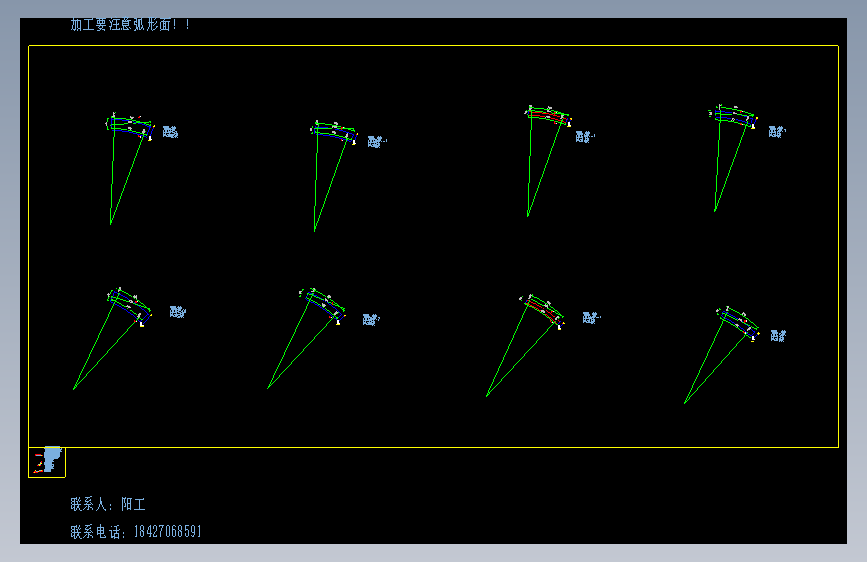Select the note text "加工要注意弧形面！！"
This screenshot has width=867, height=562.
point(130,24)
